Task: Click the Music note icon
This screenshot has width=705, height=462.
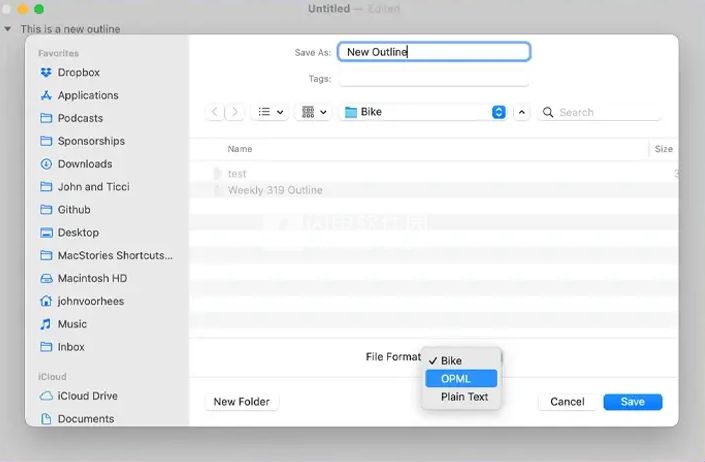Action: tap(46, 324)
